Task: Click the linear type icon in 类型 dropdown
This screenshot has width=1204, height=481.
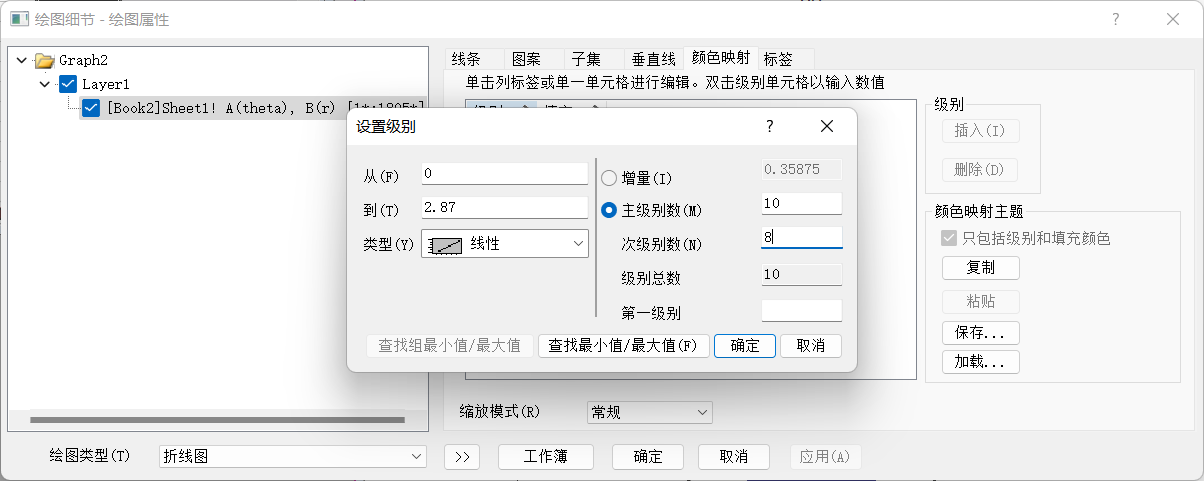Action: pyautogui.click(x=444, y=243)
